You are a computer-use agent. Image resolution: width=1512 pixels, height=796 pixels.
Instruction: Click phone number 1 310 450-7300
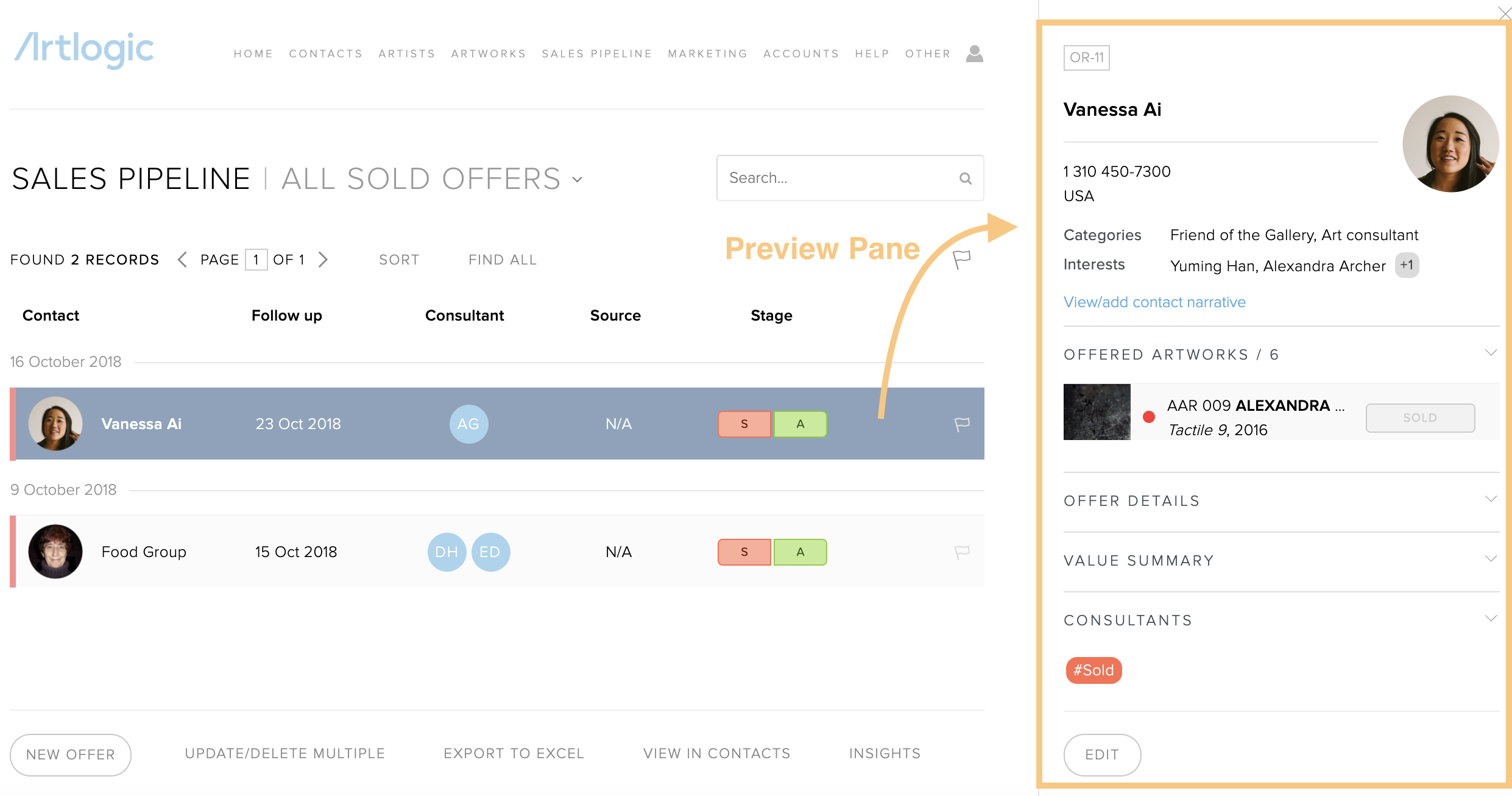[x=1117, y=172]
